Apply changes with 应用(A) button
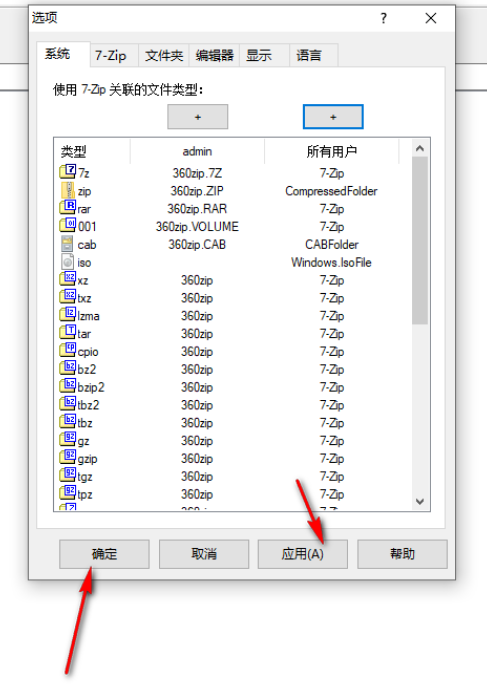 [x=303, y=554]
